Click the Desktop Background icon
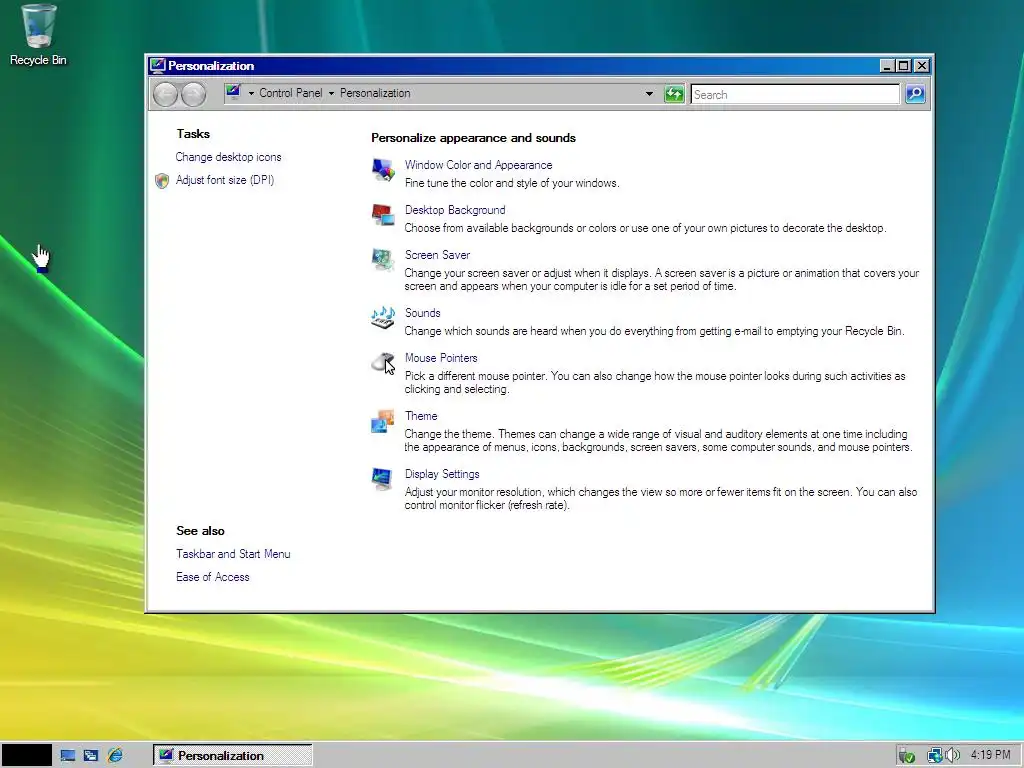 coord(383,215)
